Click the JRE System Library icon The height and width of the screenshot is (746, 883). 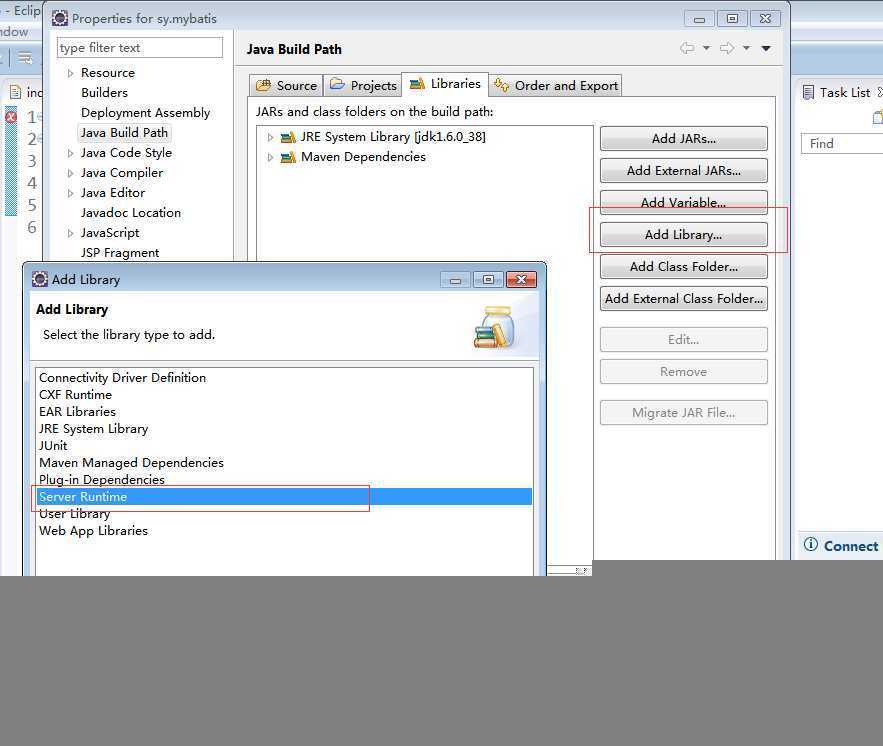(288, 137)
